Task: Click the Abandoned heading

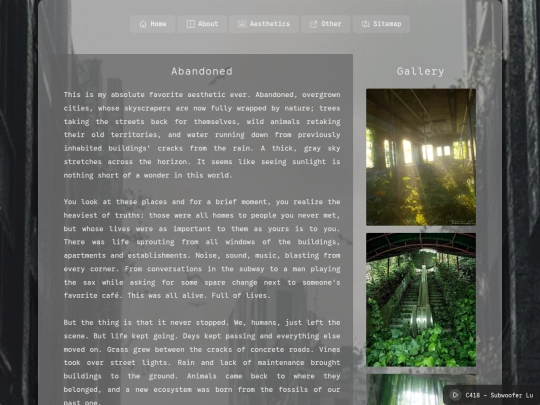Action: (202, 71)
